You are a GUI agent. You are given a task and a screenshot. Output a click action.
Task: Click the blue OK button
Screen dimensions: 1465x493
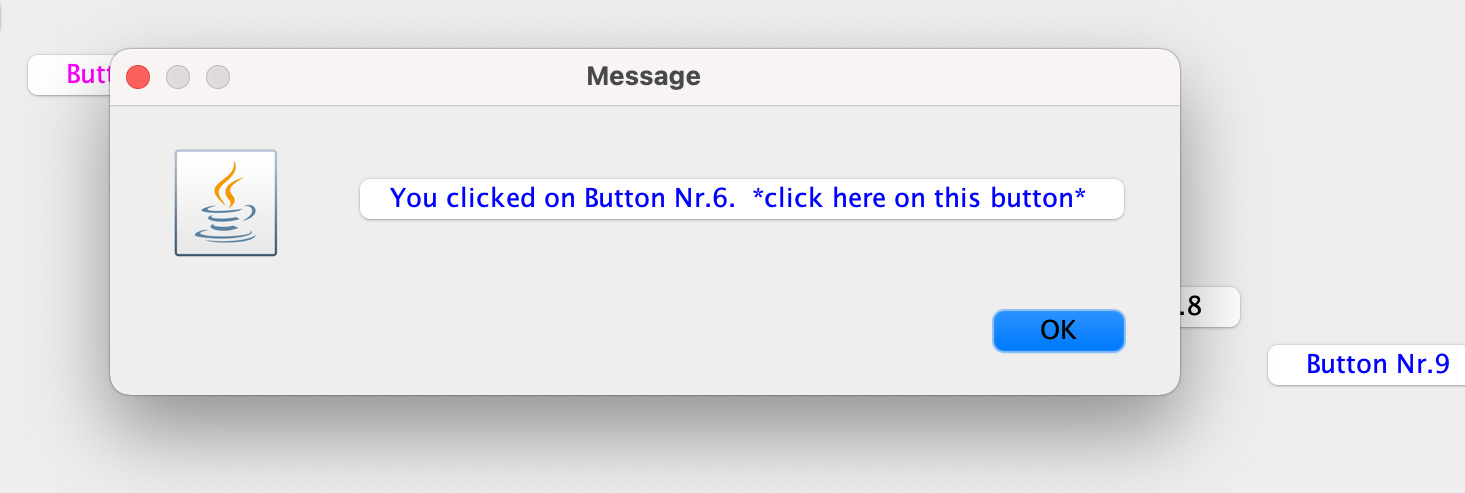point(1058,330)
